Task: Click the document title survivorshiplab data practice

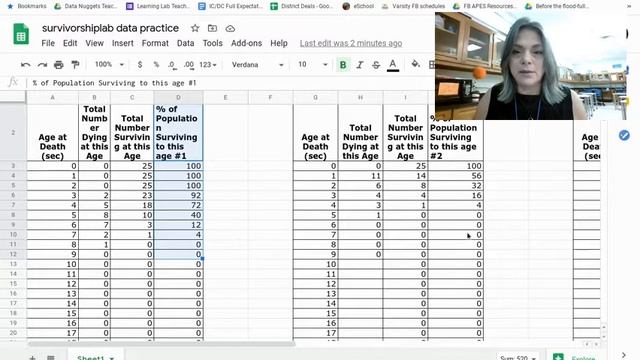Action: 110,28
